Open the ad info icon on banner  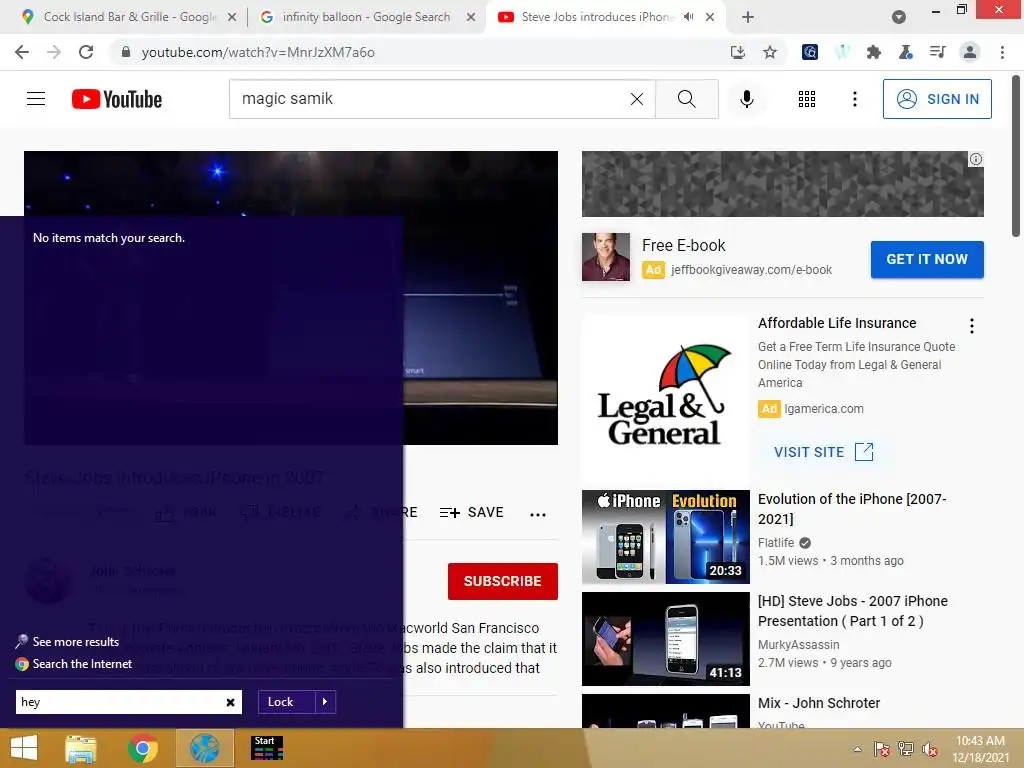point(976,159)
